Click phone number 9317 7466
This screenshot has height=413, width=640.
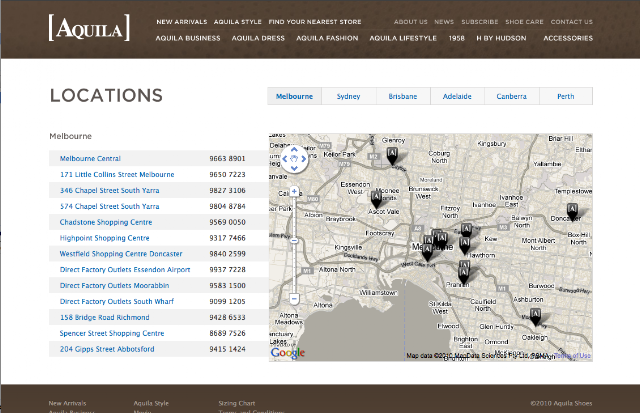pos(227,238)
